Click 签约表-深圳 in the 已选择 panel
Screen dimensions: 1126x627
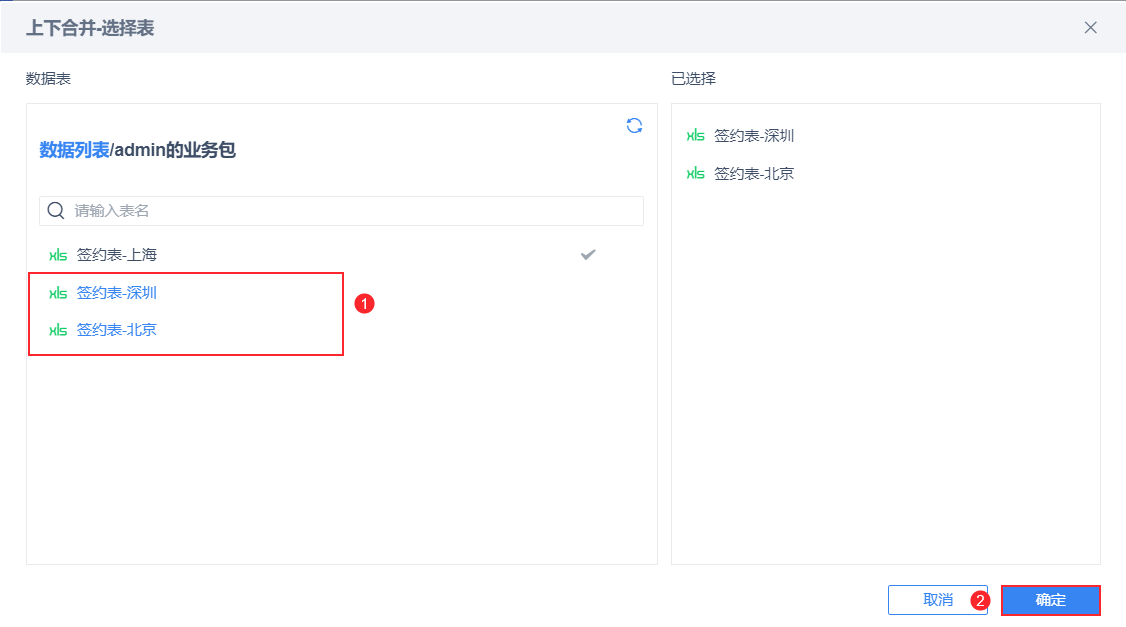754,136
